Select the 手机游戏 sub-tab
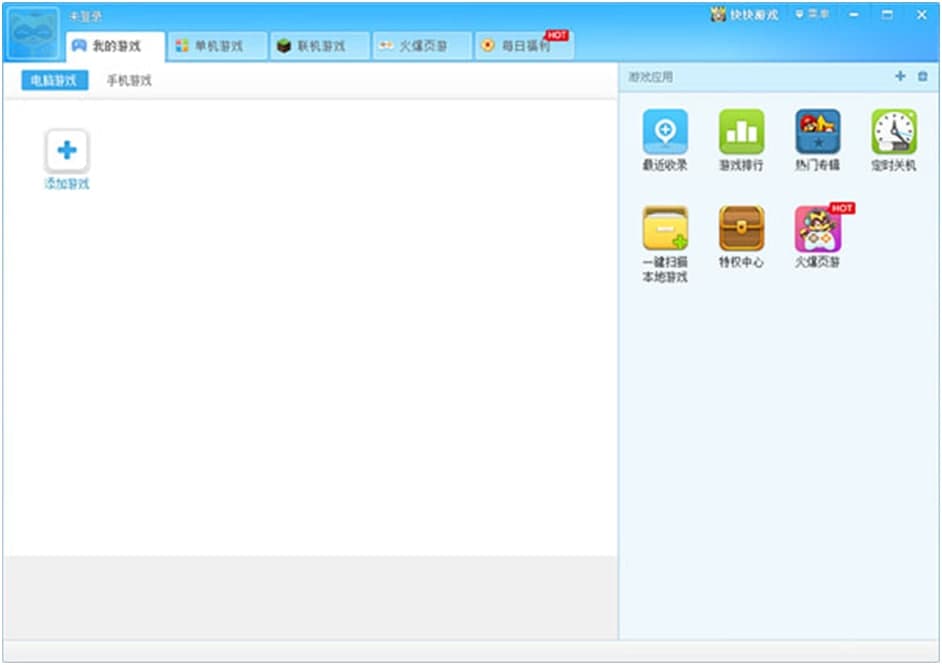 pos(129,80)
